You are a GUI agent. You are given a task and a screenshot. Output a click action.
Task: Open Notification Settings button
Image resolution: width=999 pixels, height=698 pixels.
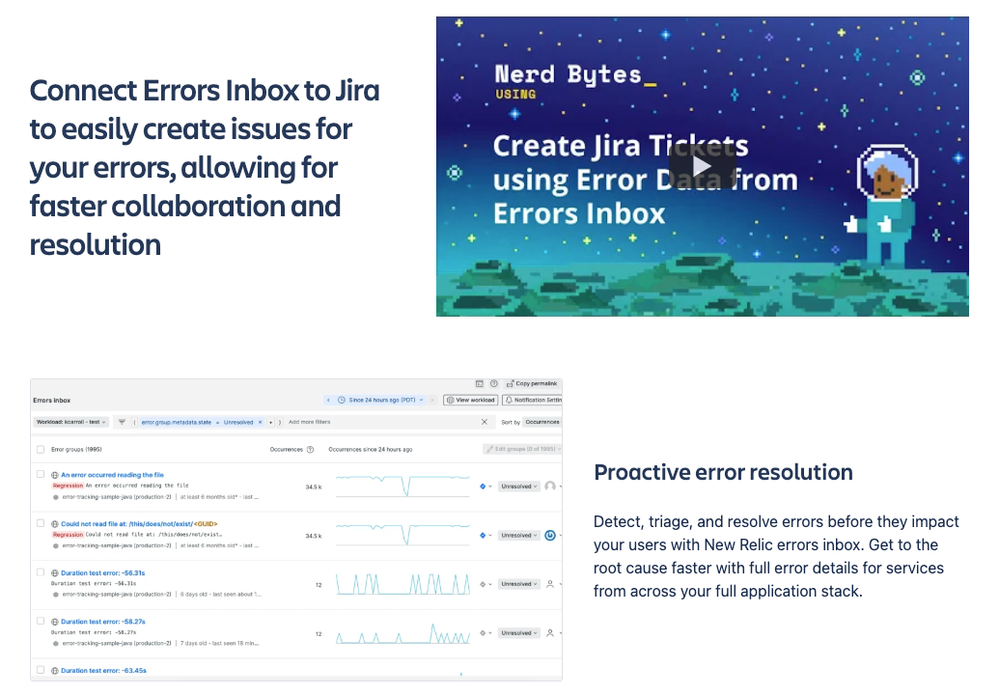click(533, 400)
